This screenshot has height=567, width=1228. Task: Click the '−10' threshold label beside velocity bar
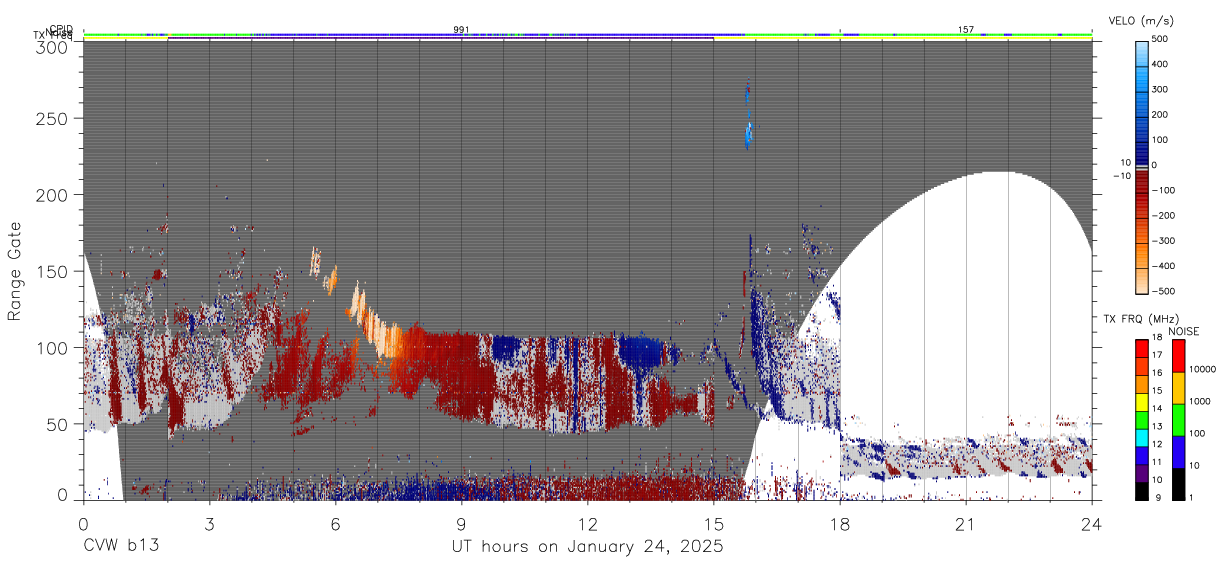coord(1121,176)
